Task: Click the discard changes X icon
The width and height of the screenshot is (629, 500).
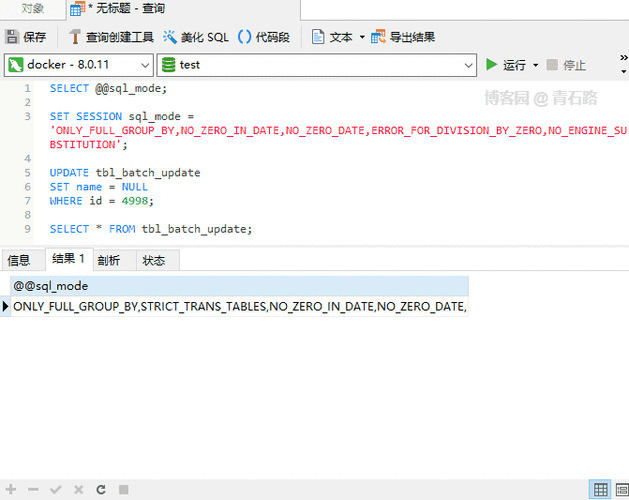Action: coord(78,490)
